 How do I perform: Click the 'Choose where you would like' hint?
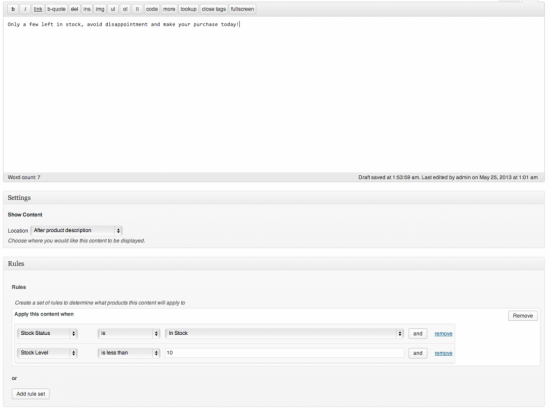(x=76, y=241)
